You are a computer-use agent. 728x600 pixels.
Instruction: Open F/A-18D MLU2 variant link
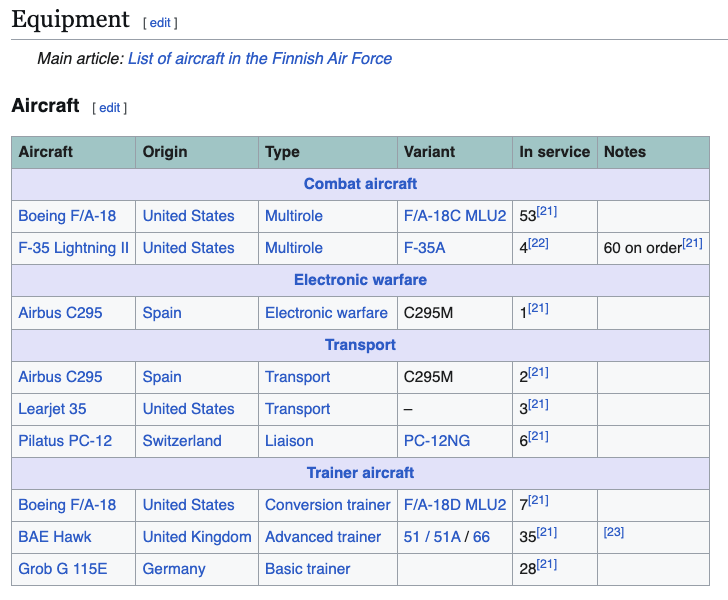coord(455,505)
